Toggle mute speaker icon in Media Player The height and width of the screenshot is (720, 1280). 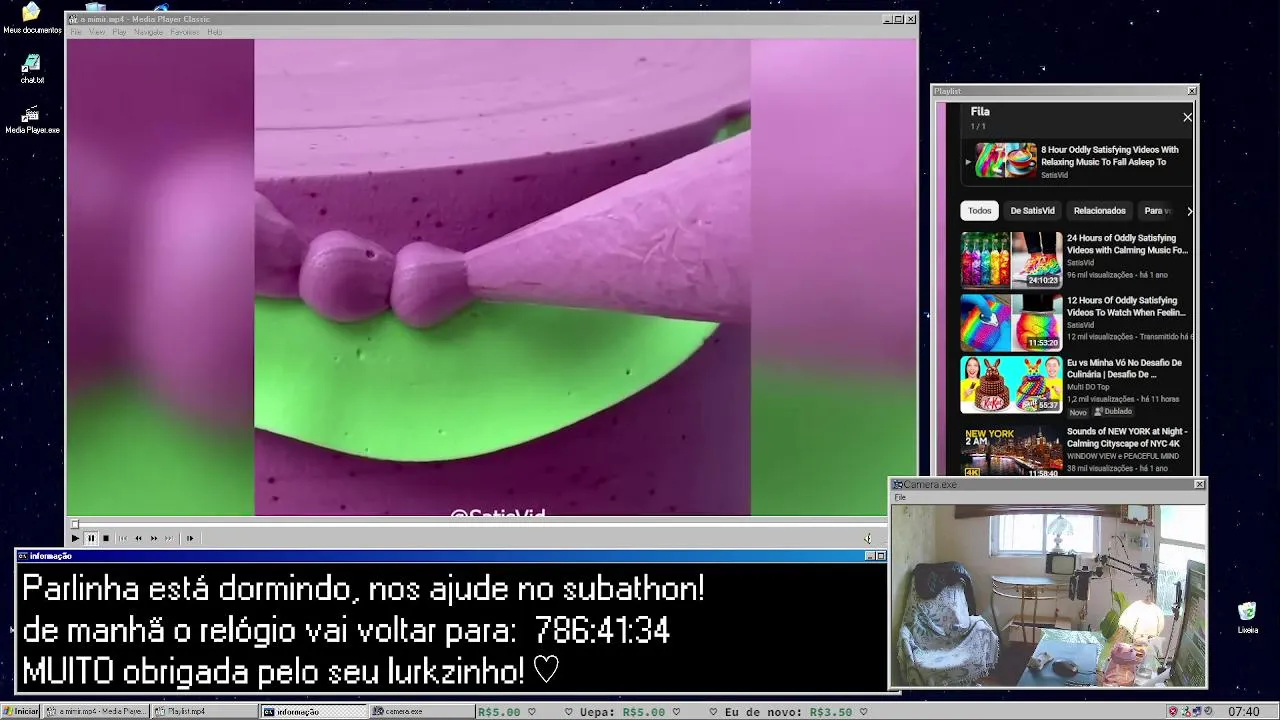[867, 538]
